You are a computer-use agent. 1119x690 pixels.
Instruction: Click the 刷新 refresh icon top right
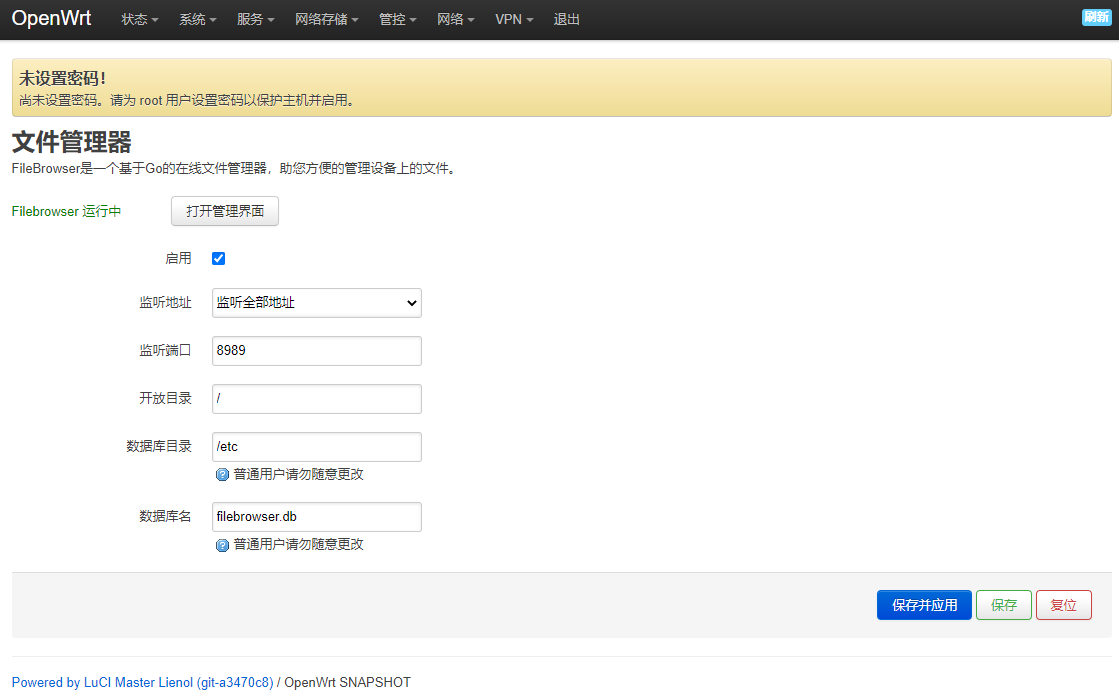click(x=1097, y=17)
